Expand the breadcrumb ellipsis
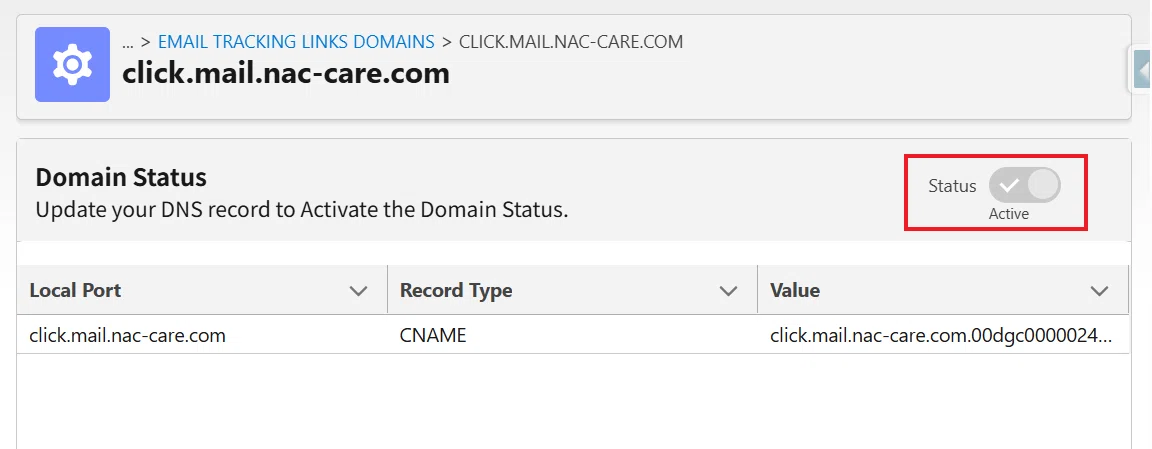The height and width of the screenshot is (449, 1152). pos(129,42)
